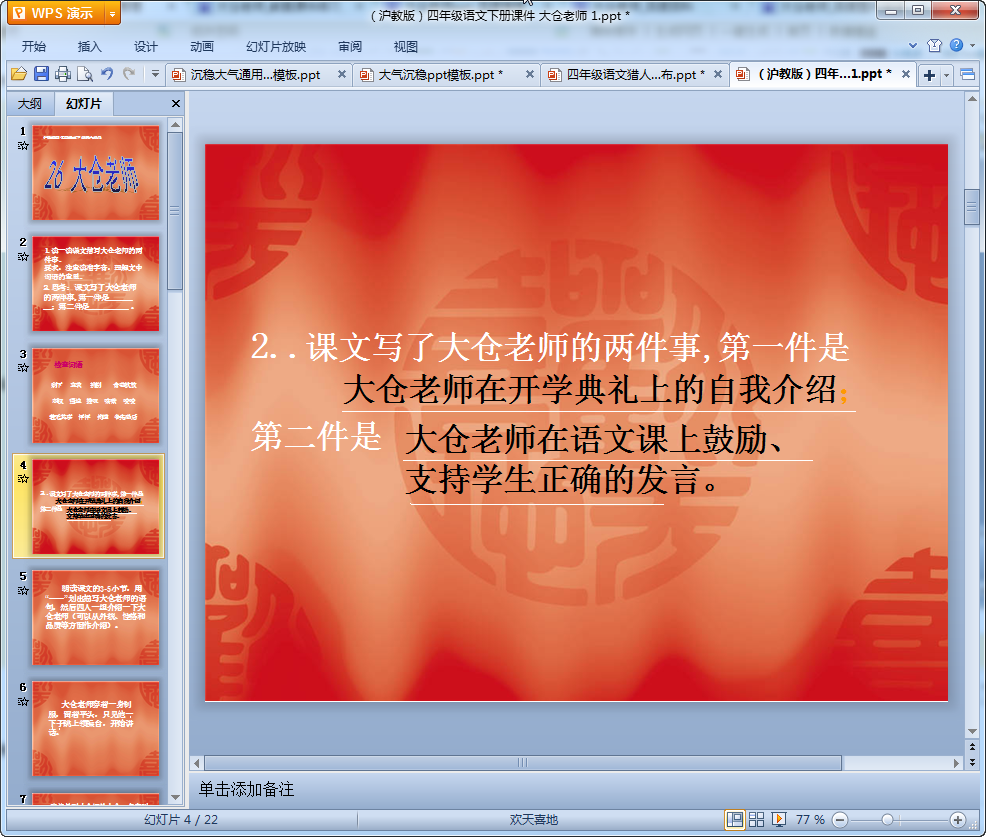
Task: Expand the WPS 演示 dropdown arrow
Action: tap(113, 13)
